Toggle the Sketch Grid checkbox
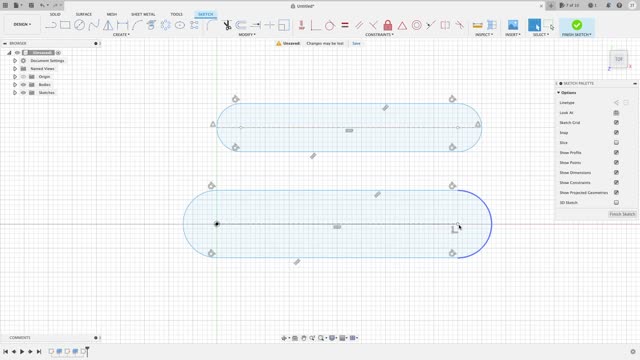This screenshot has height=360, width=640. pyautogui.click(x=616, y=122)
